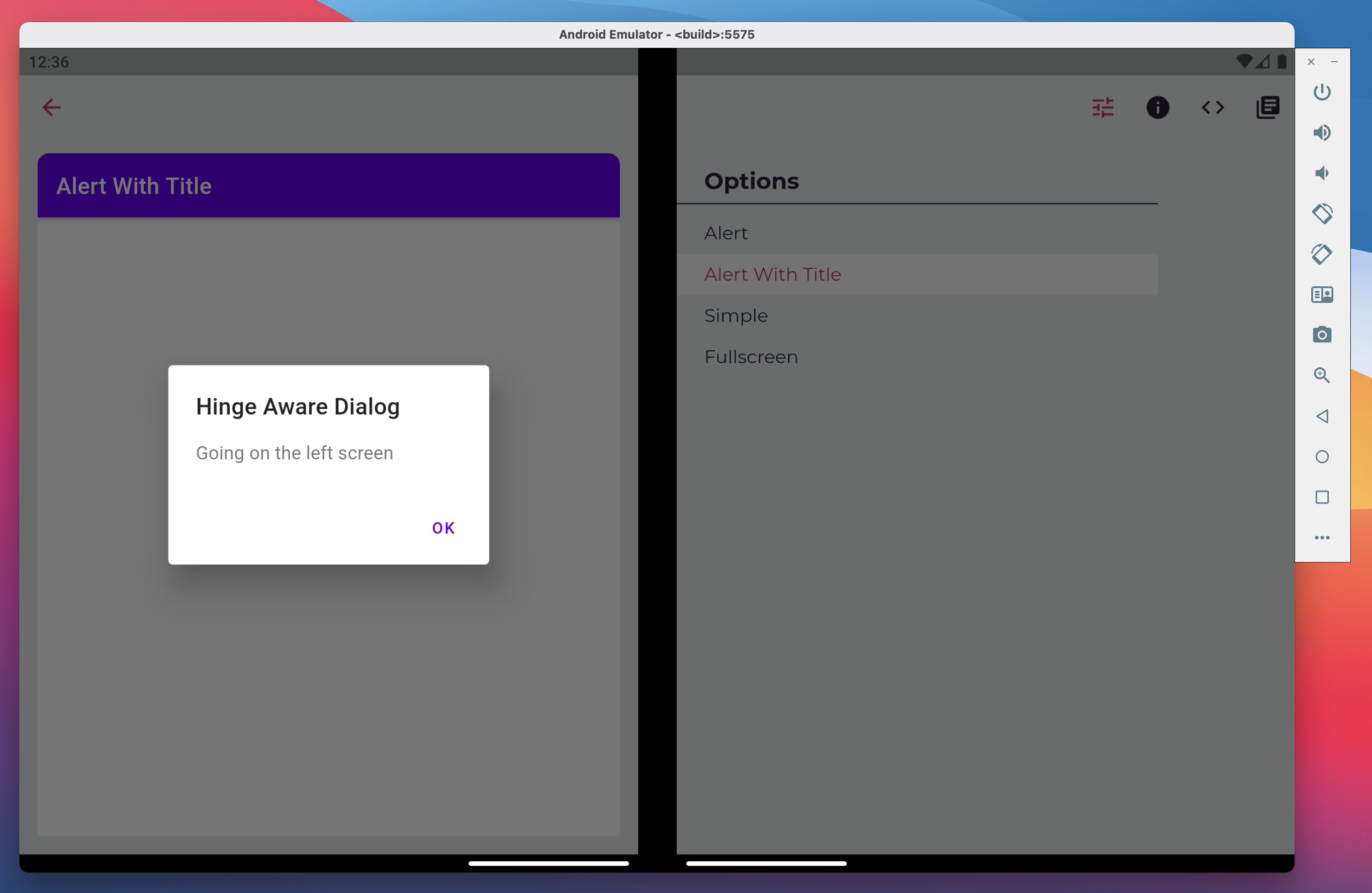Click the 'Going on the left screen' message
This screenshot has width=1372, height=893.
pos(295,453)
